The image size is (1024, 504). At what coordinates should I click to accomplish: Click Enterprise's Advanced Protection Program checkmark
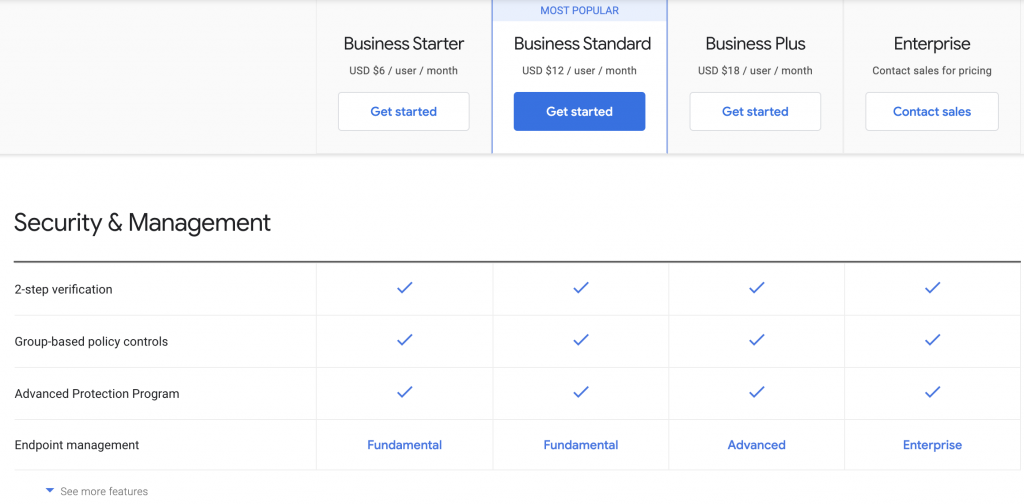coord(933,392)
